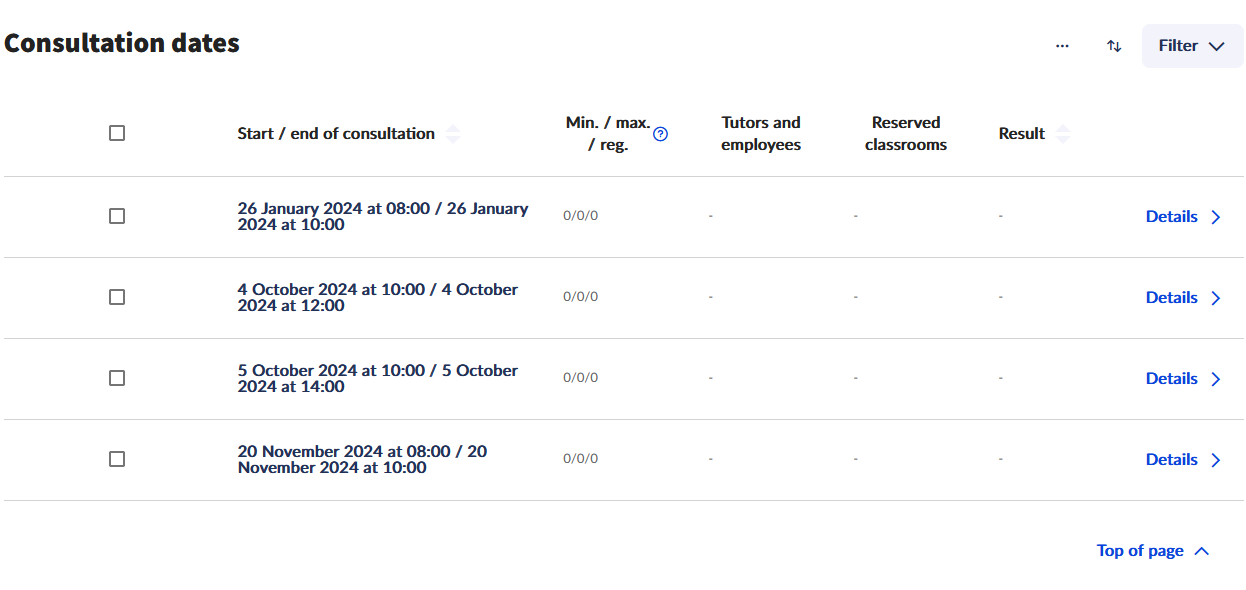The width and height of the screenshot is (1246, 590).
Task: Open Details for 5 October 2024 consultation
Action: [1171, 378]
